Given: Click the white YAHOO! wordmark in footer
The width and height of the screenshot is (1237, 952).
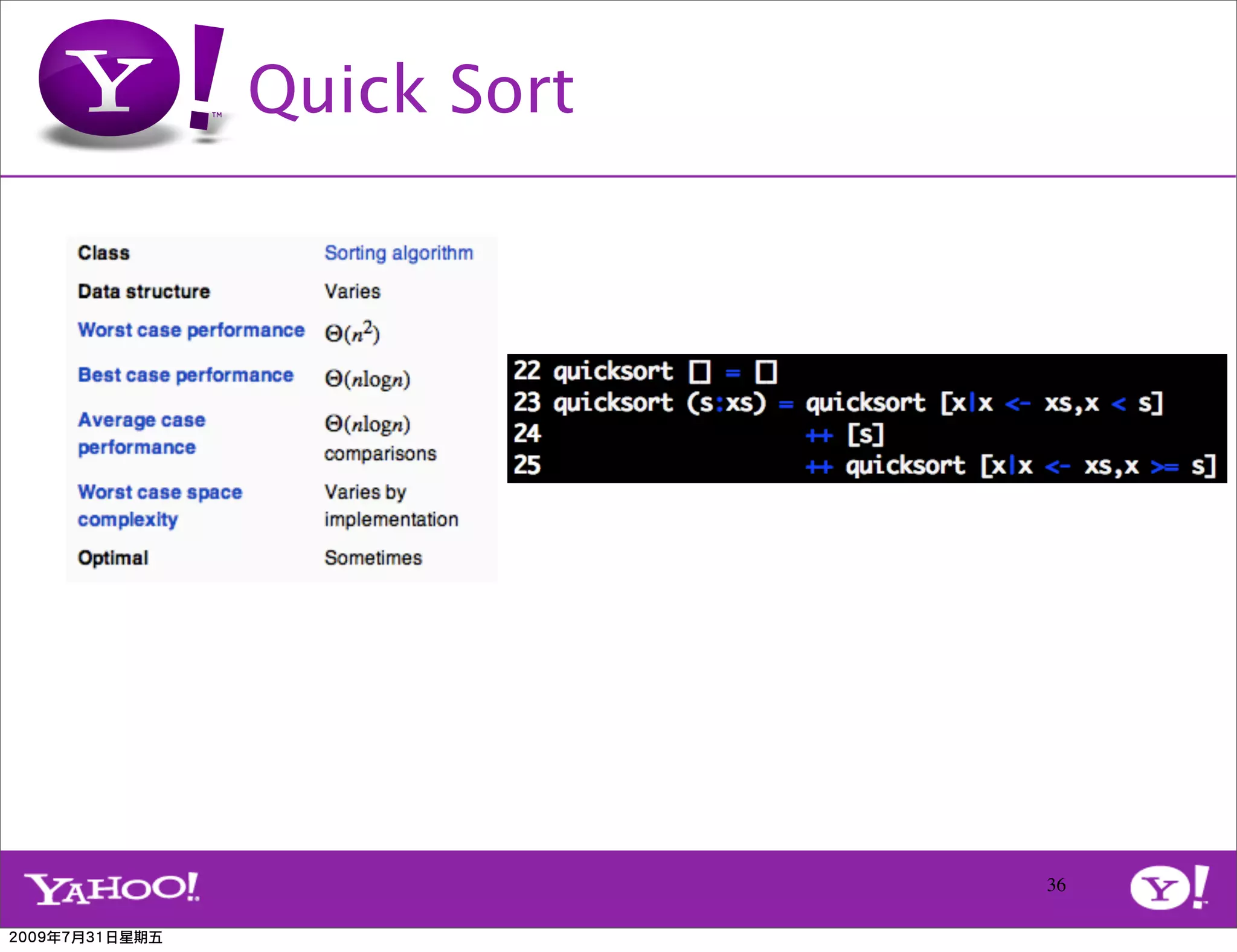Looking at the screenshot, I should pyautogui.click(x=112, y=888).
